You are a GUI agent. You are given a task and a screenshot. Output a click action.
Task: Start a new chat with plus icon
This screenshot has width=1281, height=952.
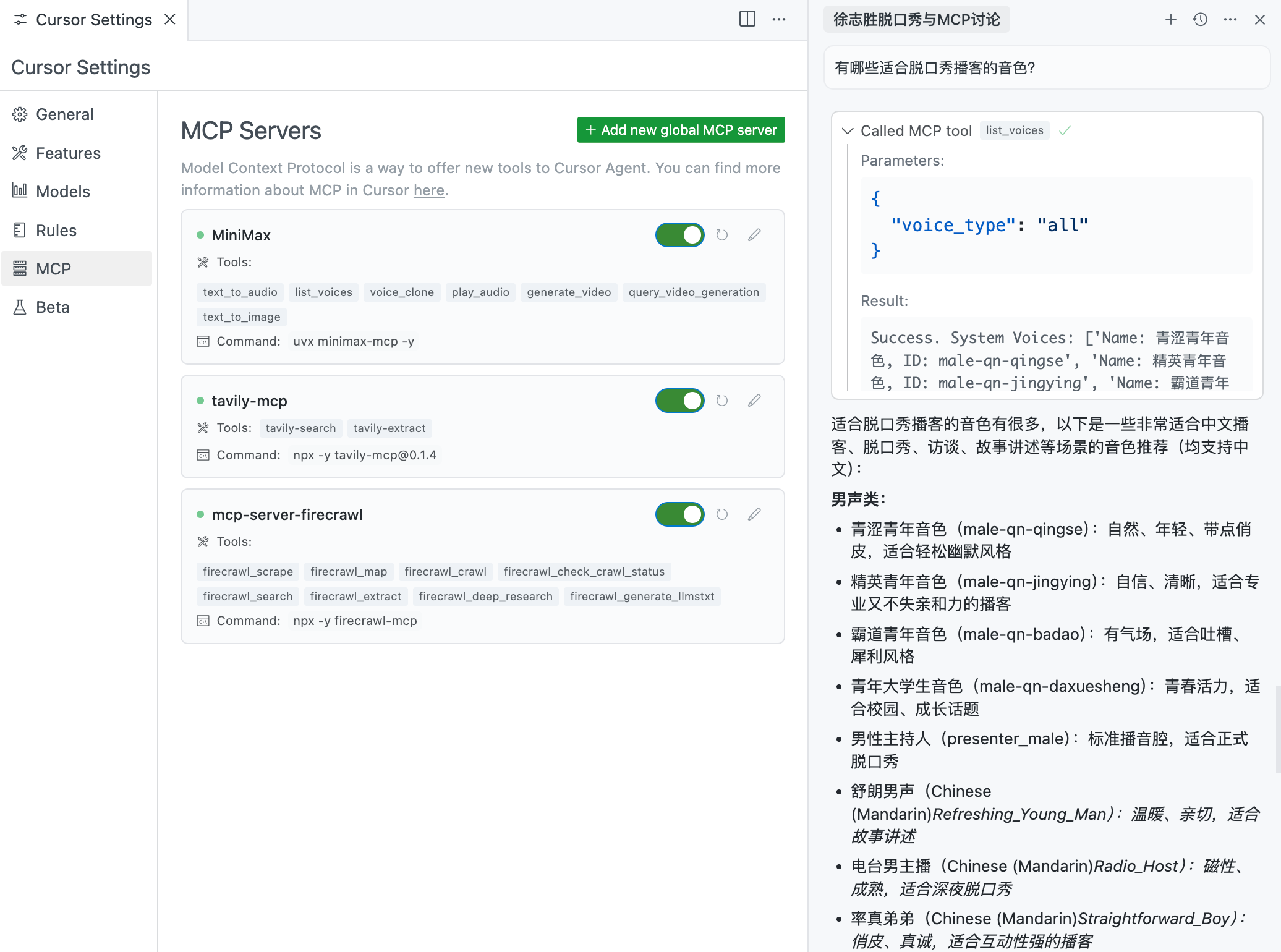1170,20
